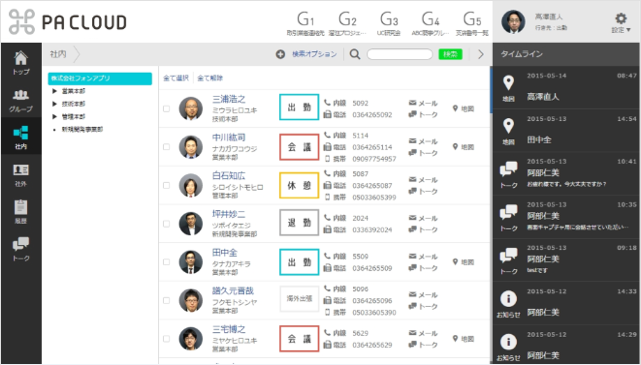The width and height of the screenshot is (641, 365).
Task: Select the 社外 contacts sidebar icon
Action: [x=21, y=175]
